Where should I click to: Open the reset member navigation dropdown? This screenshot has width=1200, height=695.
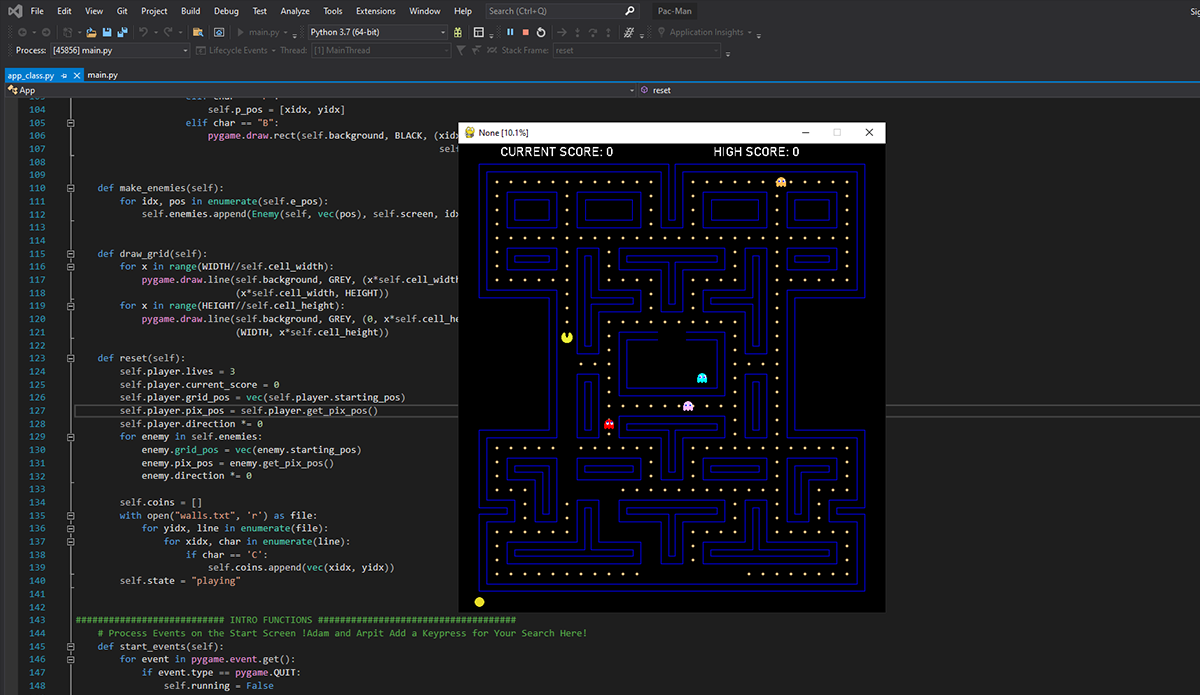[x=920, y=90]
